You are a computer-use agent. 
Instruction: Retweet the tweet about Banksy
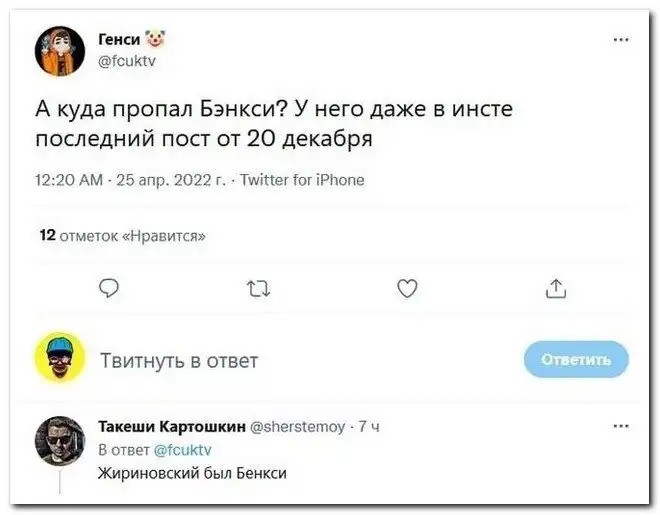click(x=257, y=290)
